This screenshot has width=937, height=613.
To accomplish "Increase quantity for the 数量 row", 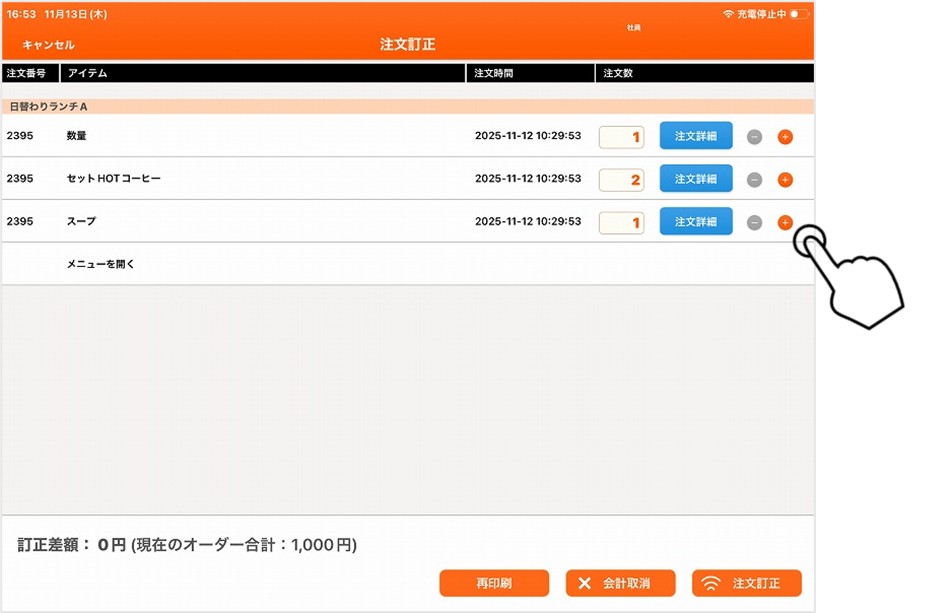I will click(x=785, y=137).
